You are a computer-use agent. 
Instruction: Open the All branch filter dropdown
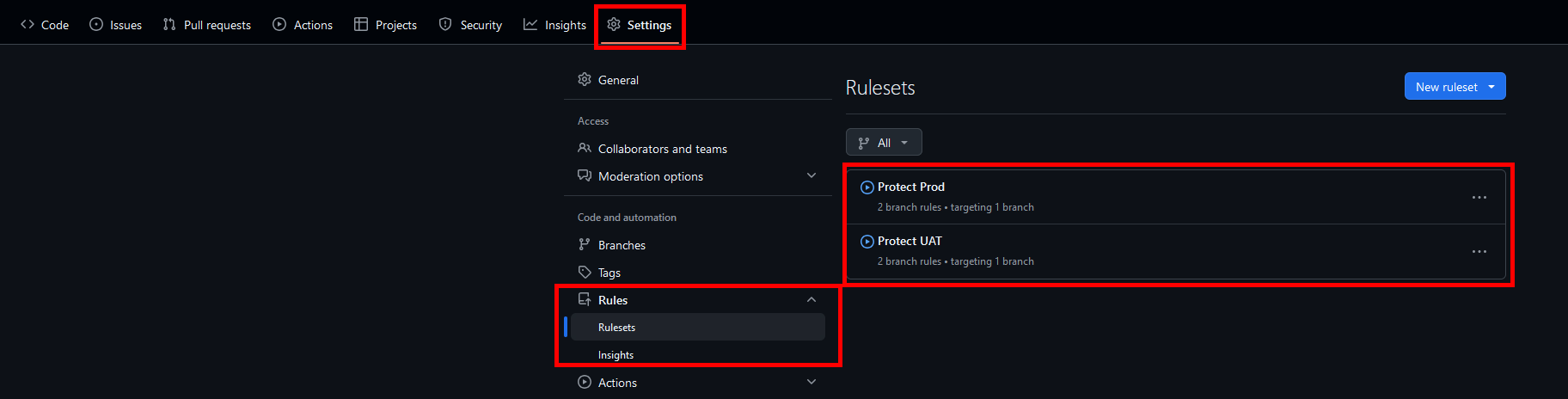pos(884,143)
